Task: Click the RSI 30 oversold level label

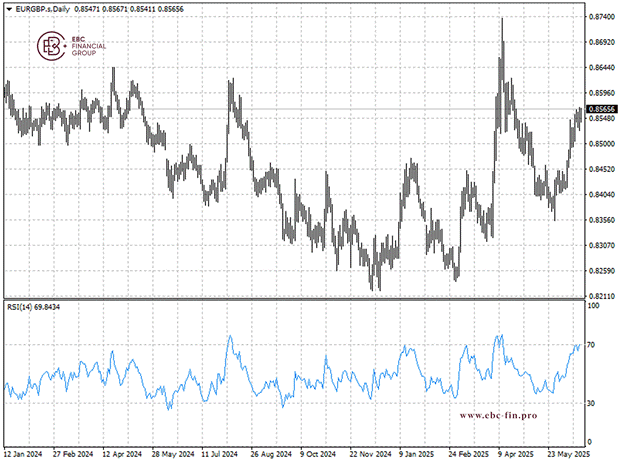Action: tap(591, 403)
